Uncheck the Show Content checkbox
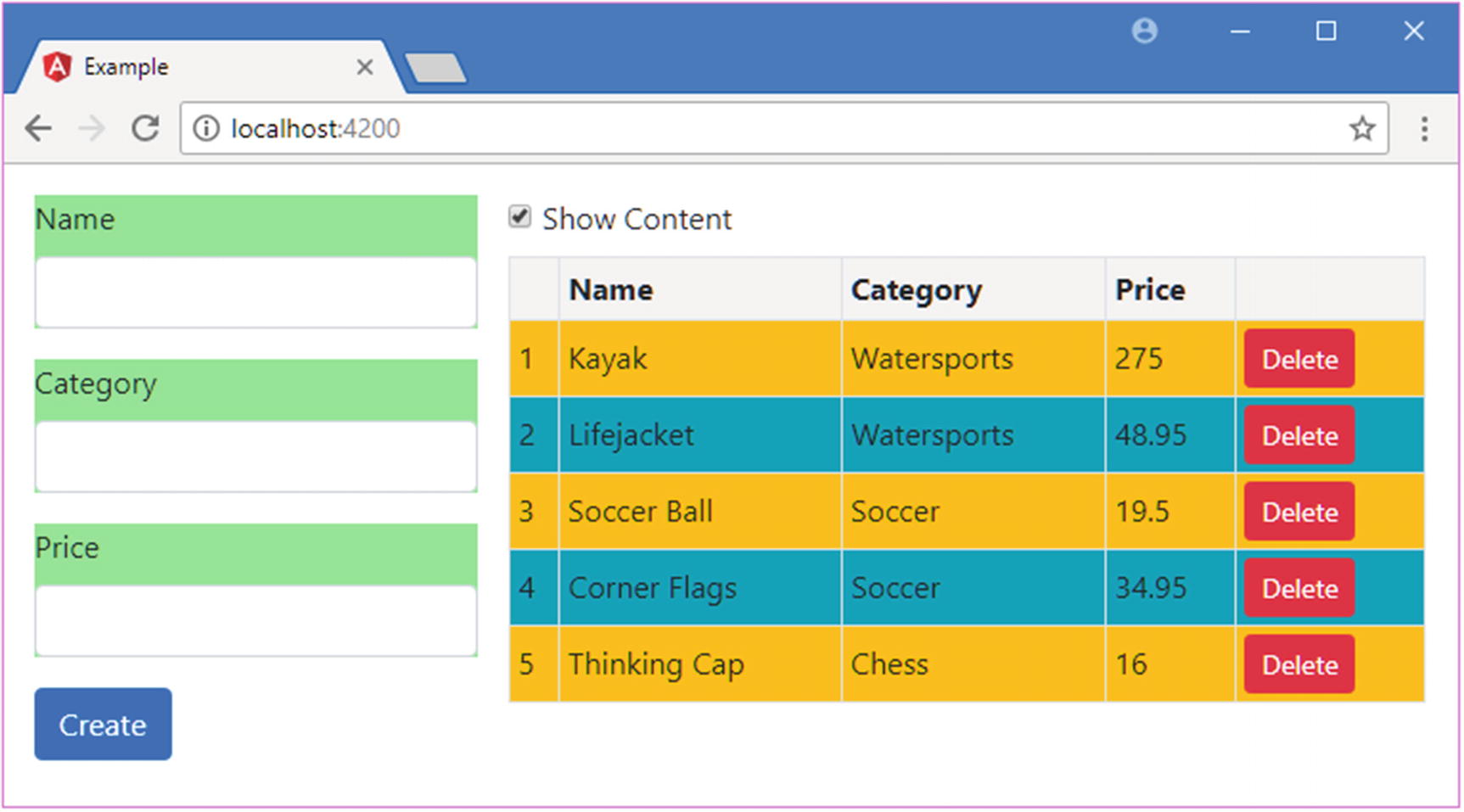Screen dimensions: 1464x812 (x=519, y=217)
